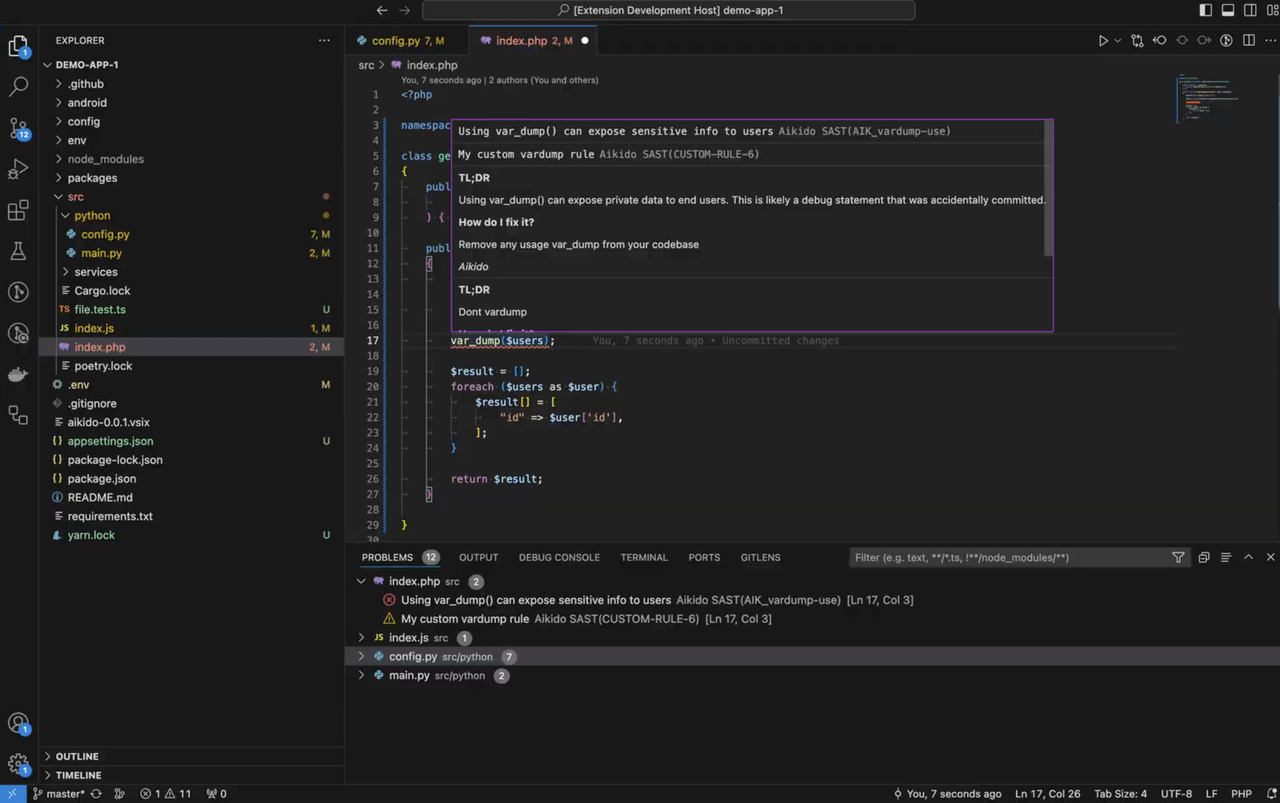Switch to the Terminal panel tab
Image resolution: width=1280 pixels, height=803 pixels.
643,557
